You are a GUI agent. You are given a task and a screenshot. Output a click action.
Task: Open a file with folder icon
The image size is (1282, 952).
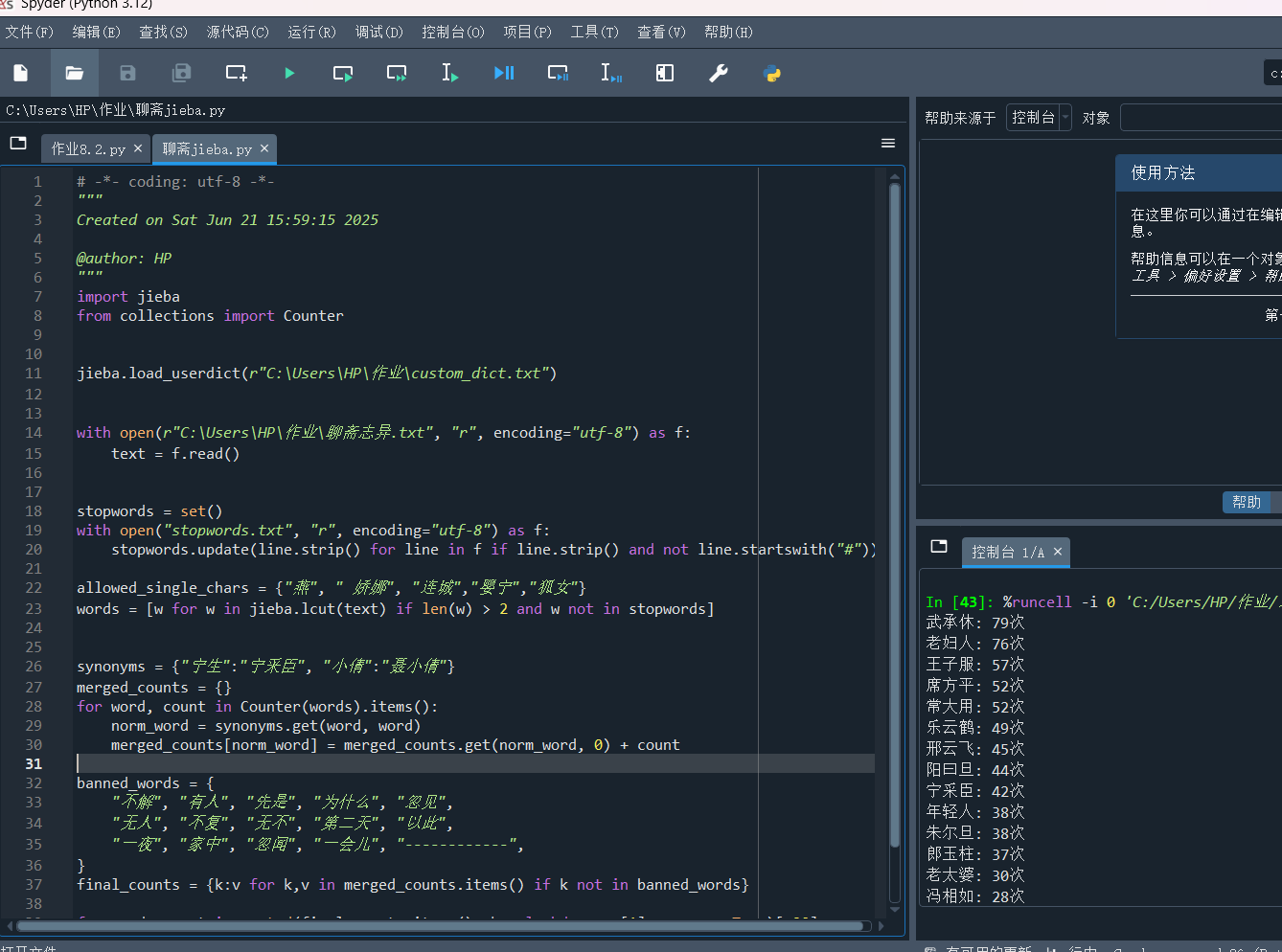pos(75,73)
